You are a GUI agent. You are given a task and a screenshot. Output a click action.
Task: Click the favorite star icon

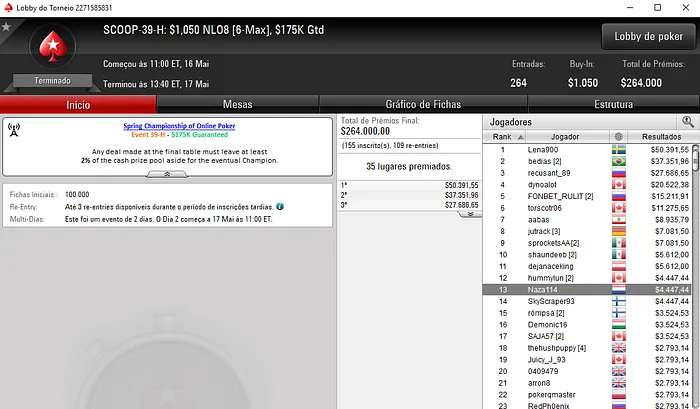[x=6, y=27]
